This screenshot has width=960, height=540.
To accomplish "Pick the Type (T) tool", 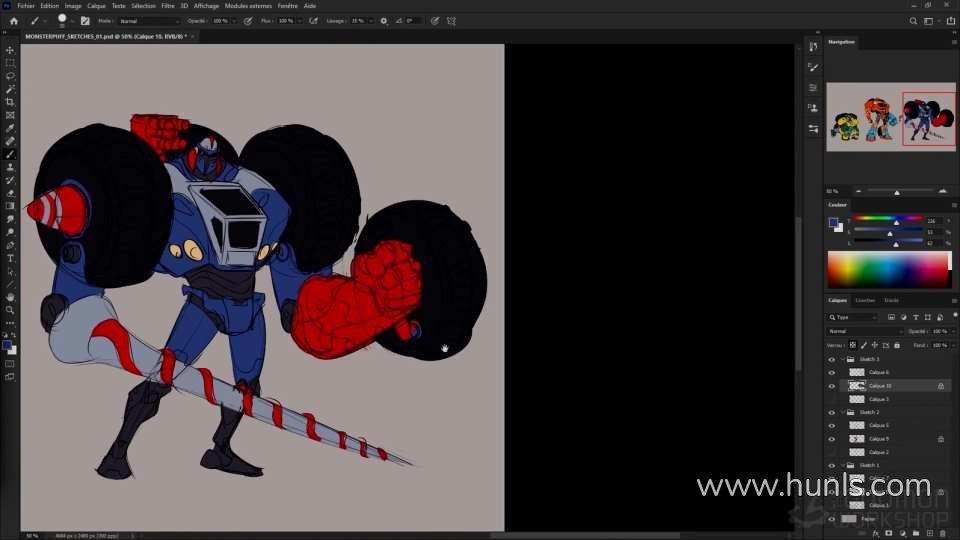I will (x=10, y=258).
